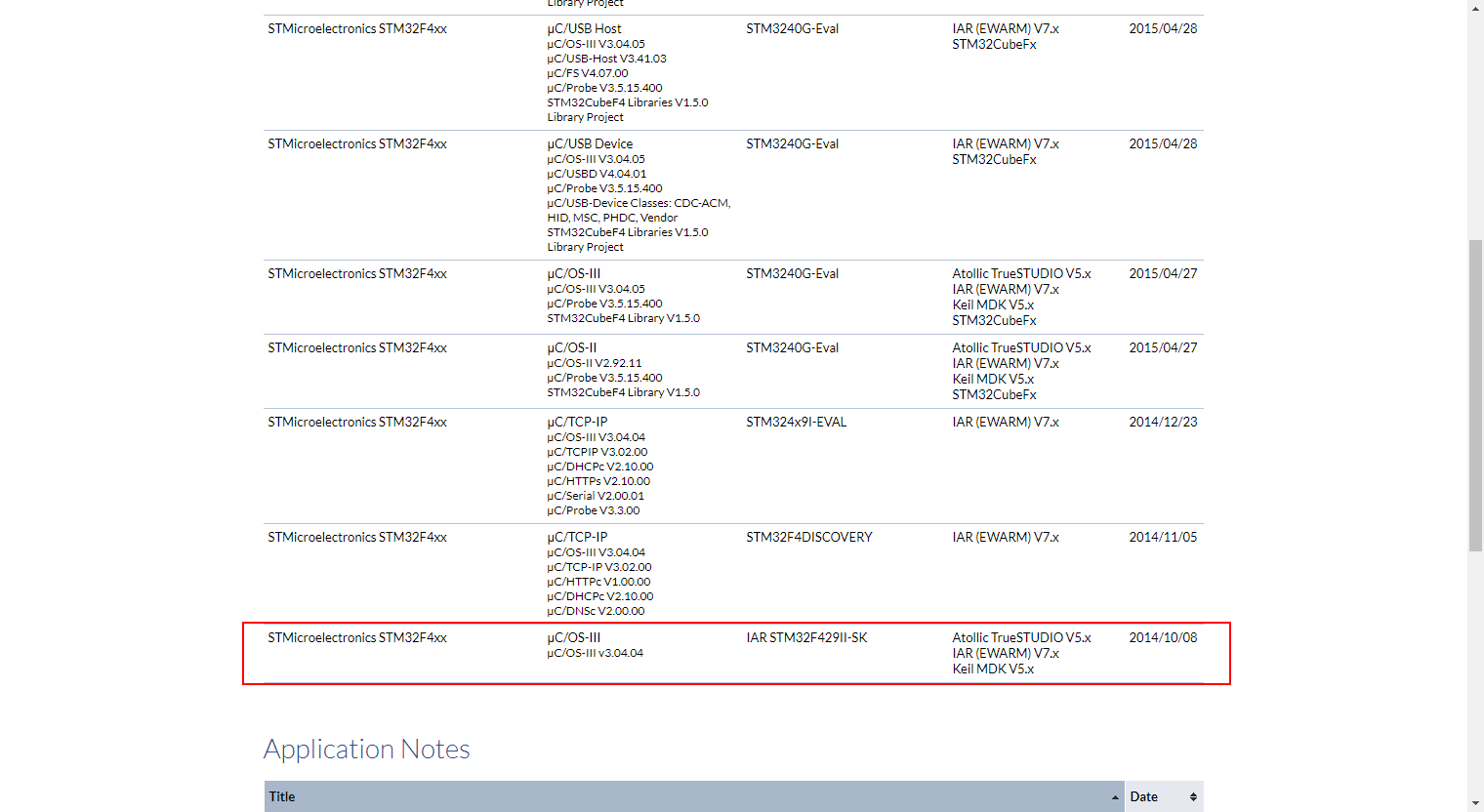1484x812 pixels.
Task: Click Keil MDK V5.x in STM3240G-Eval µC/OS-III row
Action: pos(993,305)
